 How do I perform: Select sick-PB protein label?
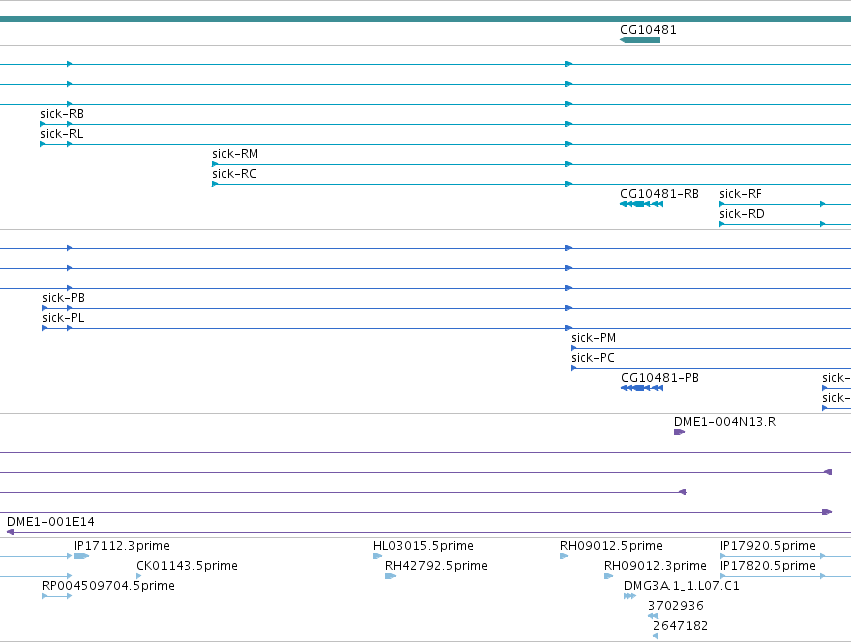click(63, 298)
